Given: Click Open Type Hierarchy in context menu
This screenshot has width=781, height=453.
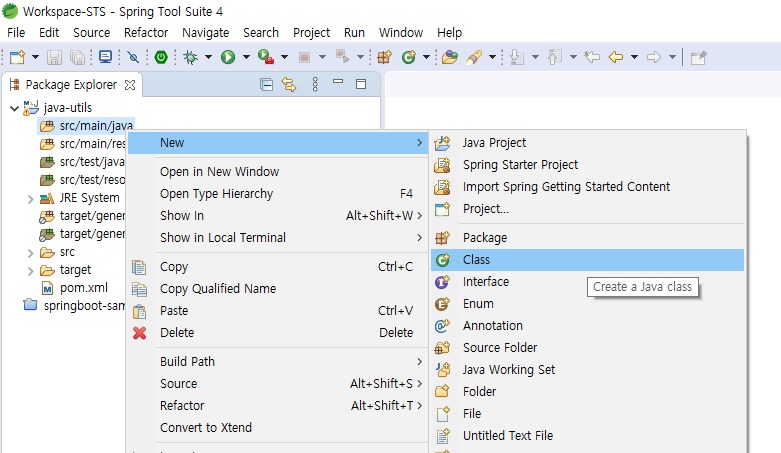Looking at the screenshot, I should tap(278, 193).
